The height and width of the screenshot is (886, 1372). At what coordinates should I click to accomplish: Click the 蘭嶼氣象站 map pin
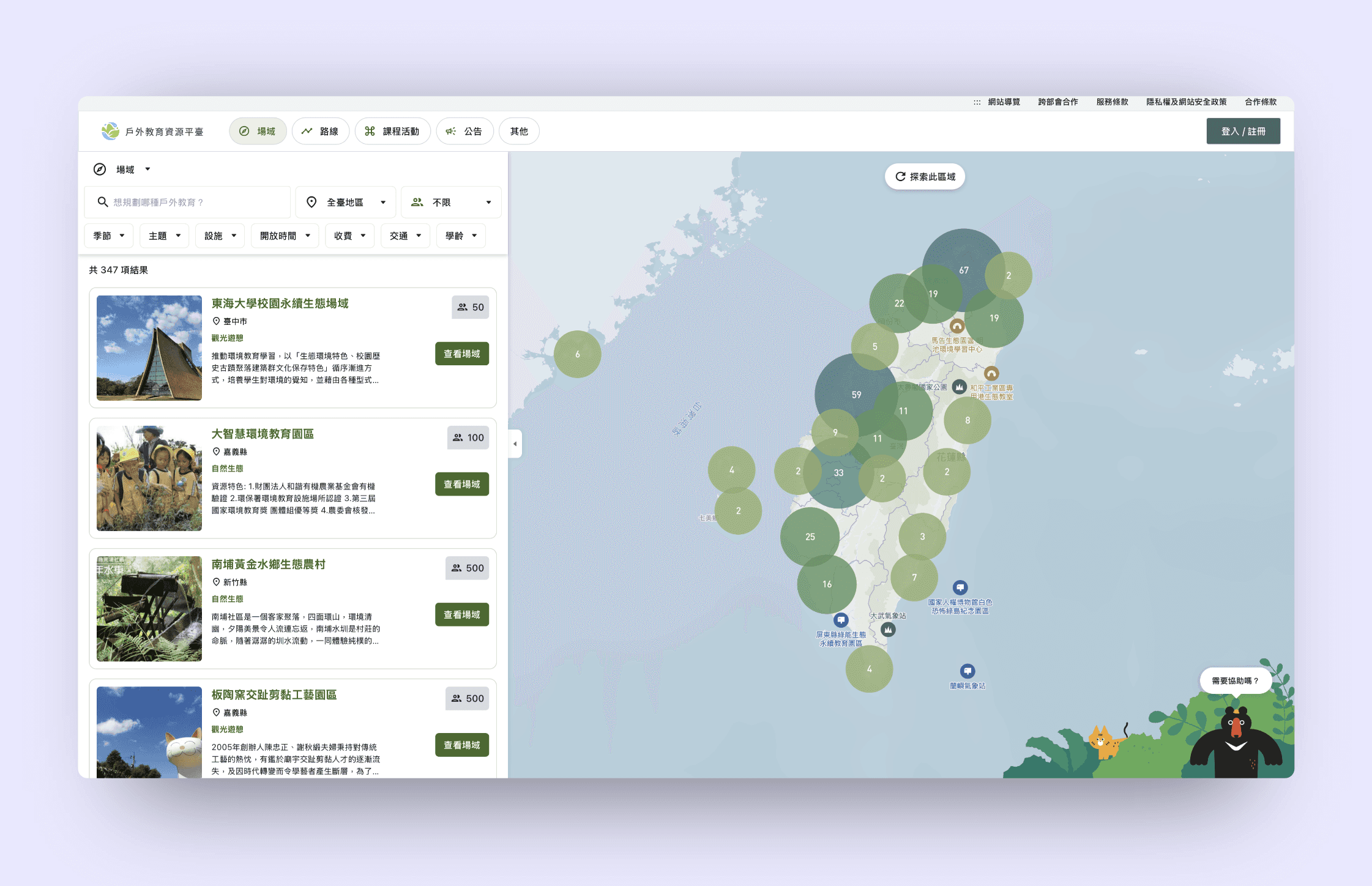pos(967,671)
